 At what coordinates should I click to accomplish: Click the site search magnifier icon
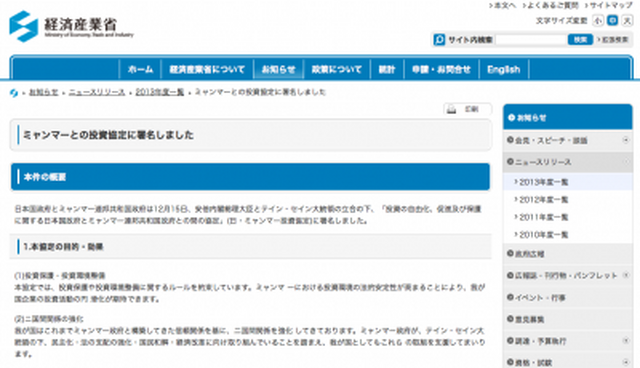439,40
